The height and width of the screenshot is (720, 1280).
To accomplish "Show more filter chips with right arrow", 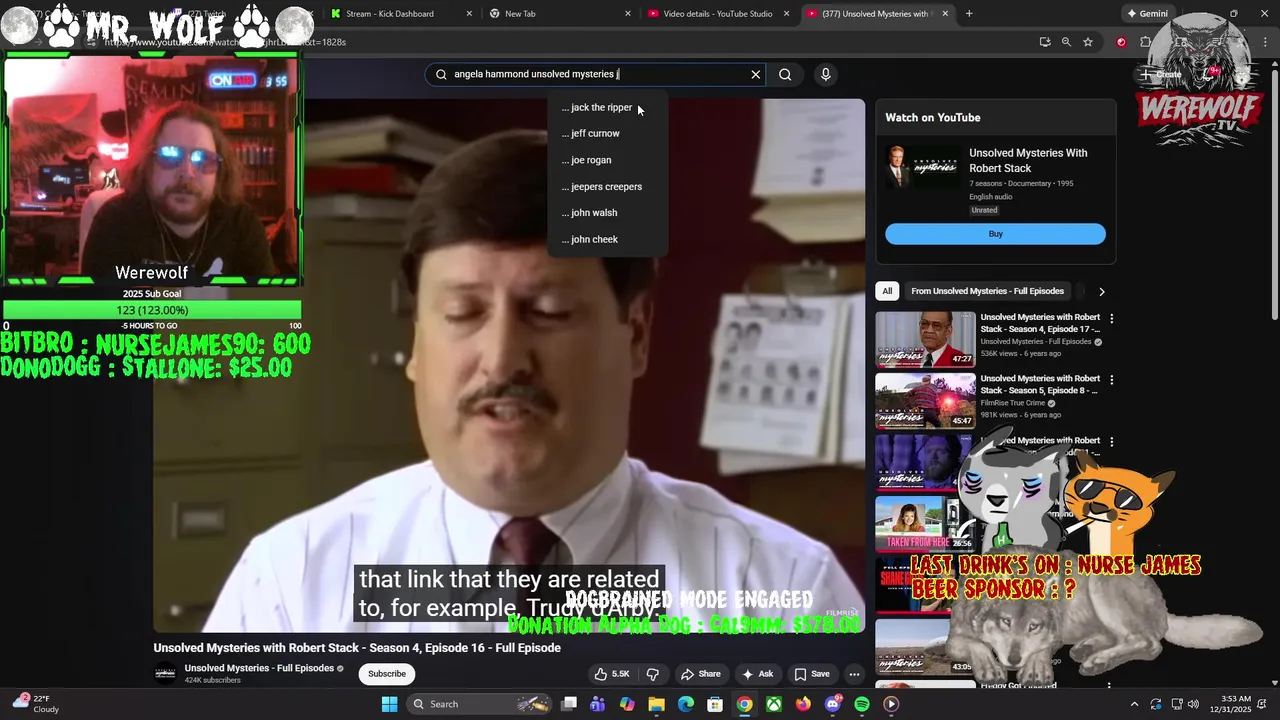I will click(1102, 291).
